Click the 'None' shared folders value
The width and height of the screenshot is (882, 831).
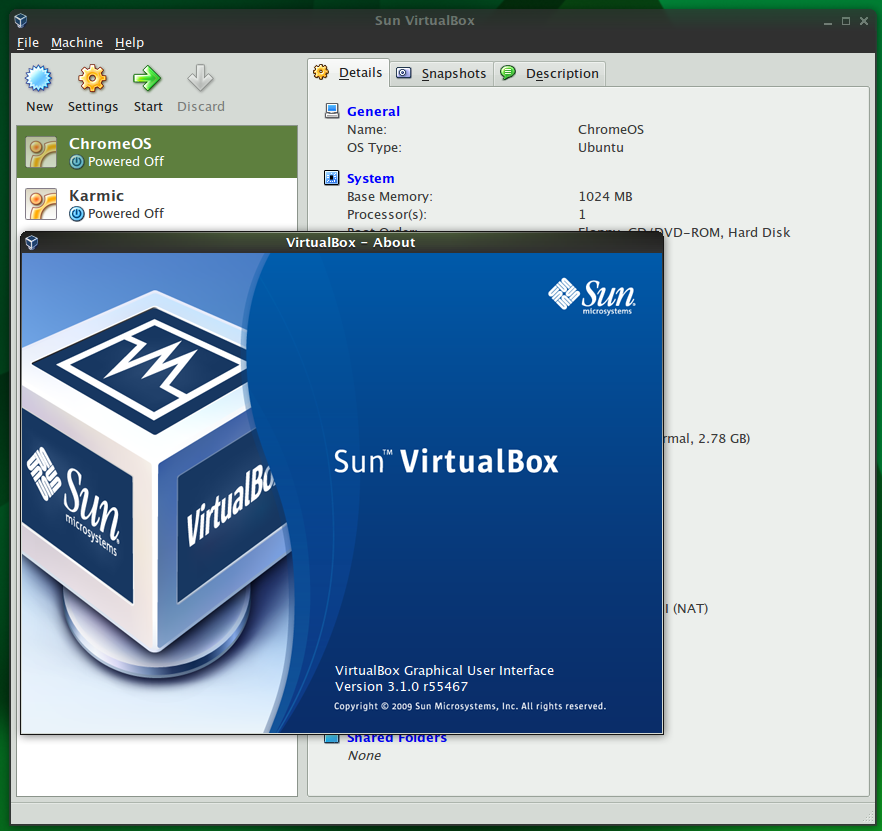tap(364, 755)
